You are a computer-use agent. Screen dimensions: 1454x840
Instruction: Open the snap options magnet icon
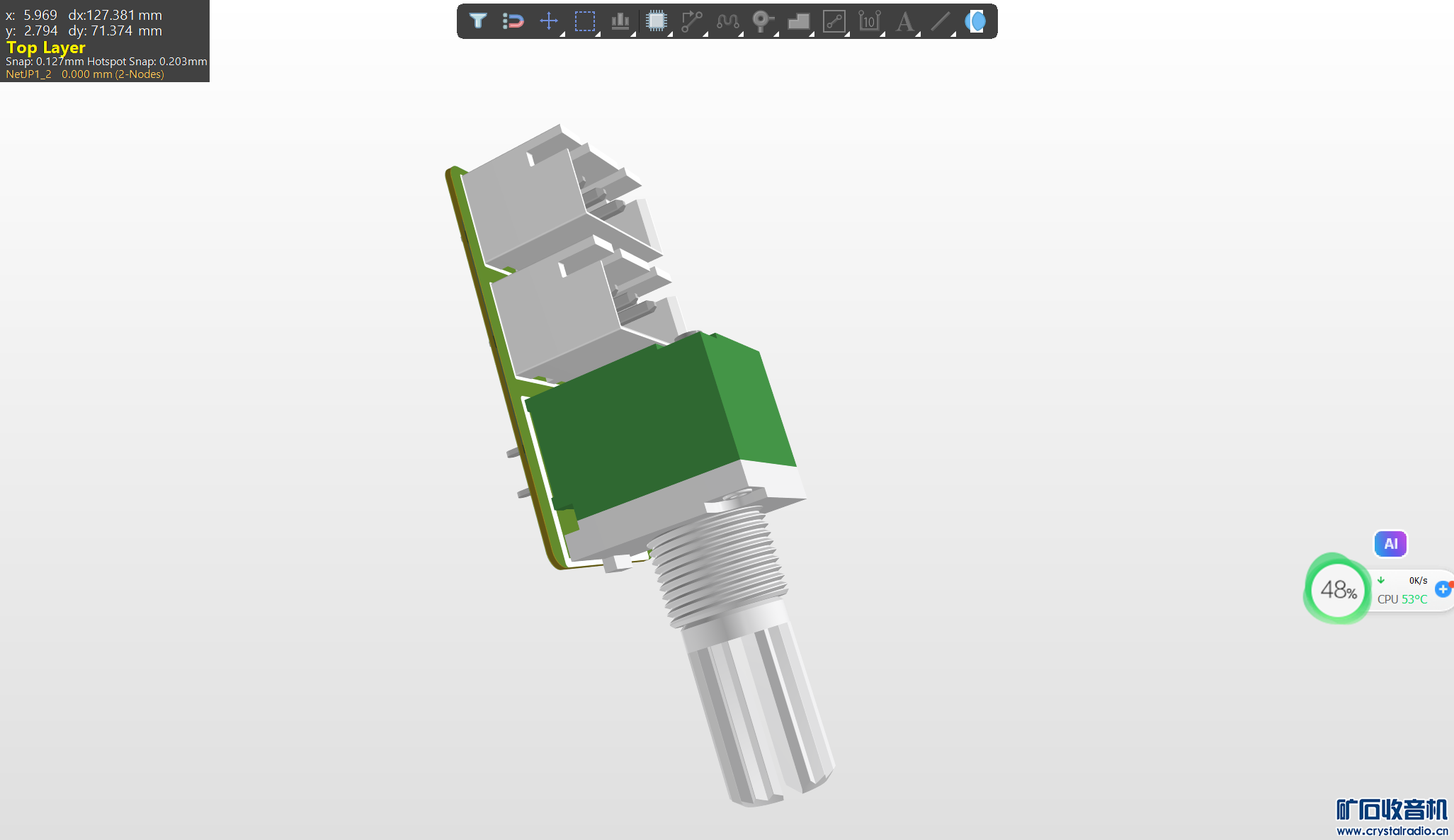tap(513, 21)
